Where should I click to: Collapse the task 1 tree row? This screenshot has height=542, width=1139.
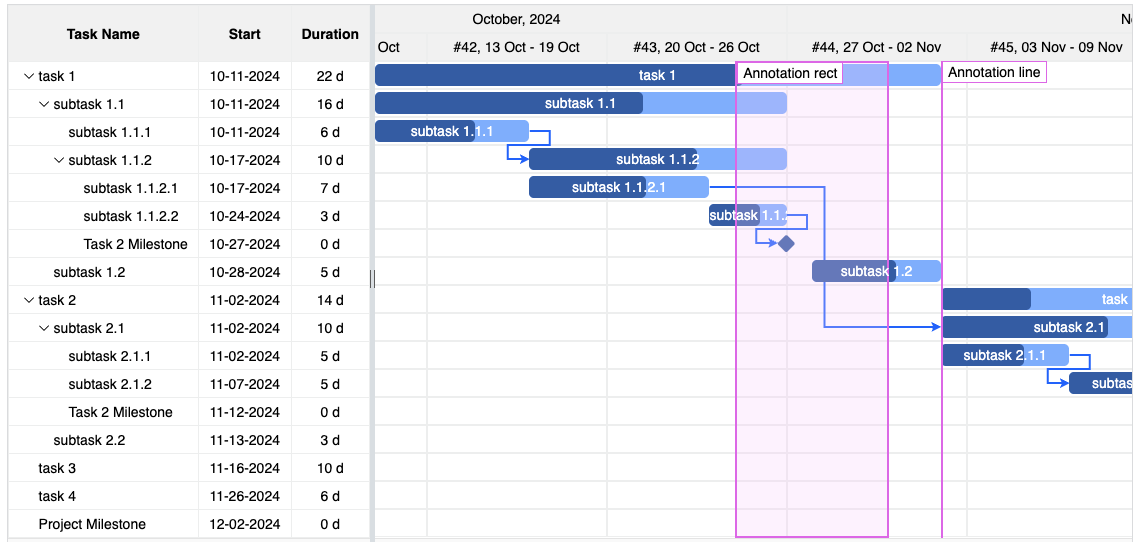point(29,76)
